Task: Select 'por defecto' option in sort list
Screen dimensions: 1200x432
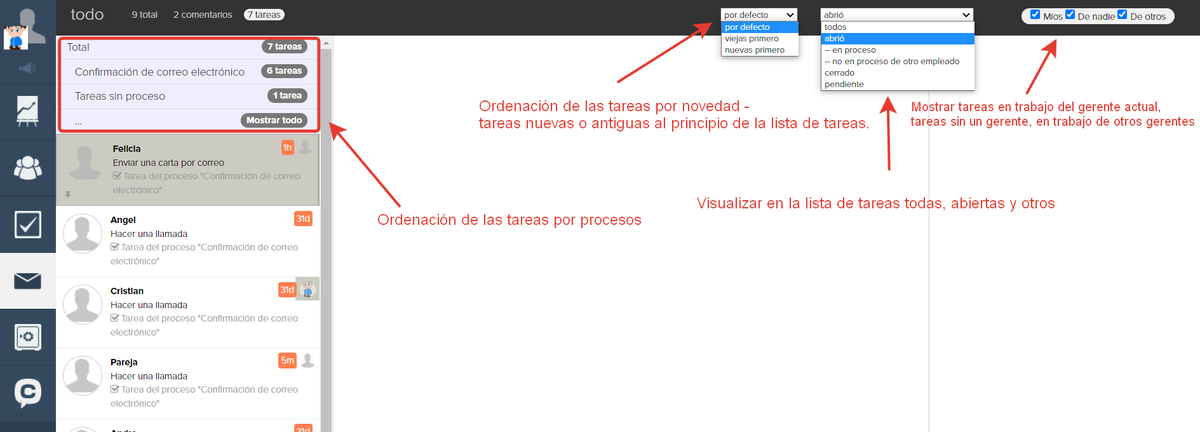Action: click(760, 27)
